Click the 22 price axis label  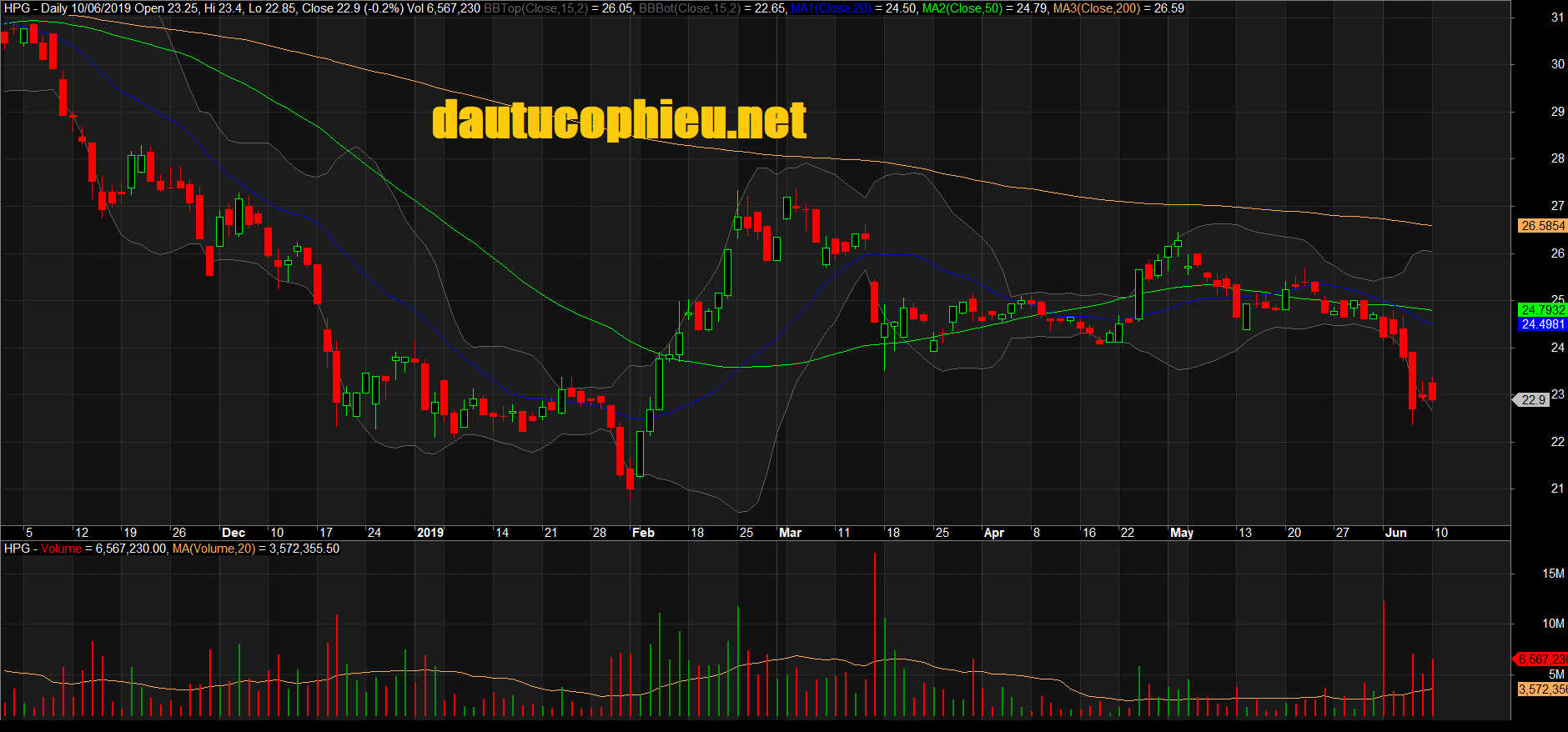[x=1557, y=442]
